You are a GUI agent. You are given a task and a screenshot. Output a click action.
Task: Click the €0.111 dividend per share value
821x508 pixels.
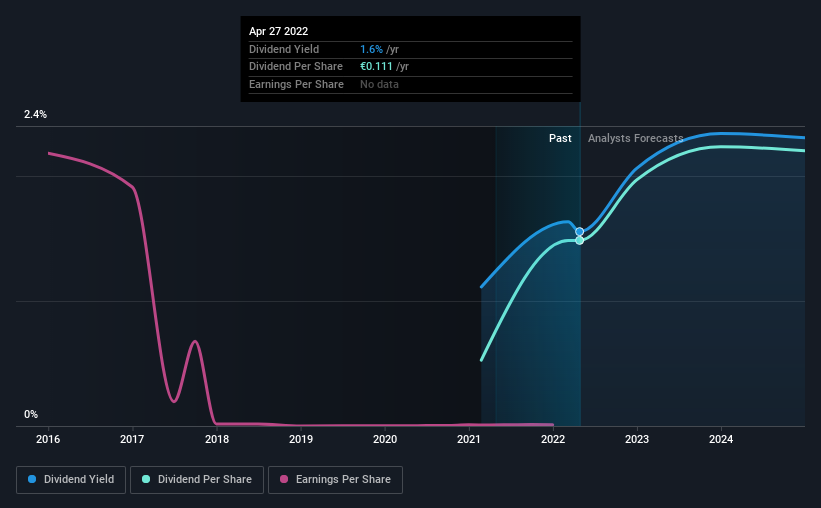(x=376, y=67)
